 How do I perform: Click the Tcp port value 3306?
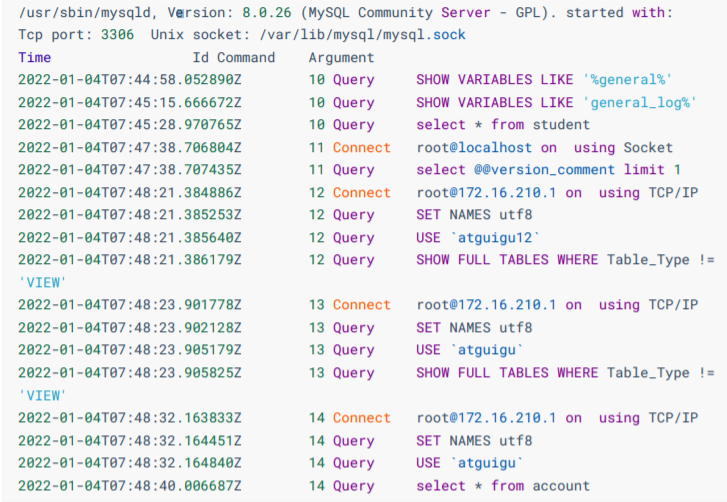click(x=117, y=35)
